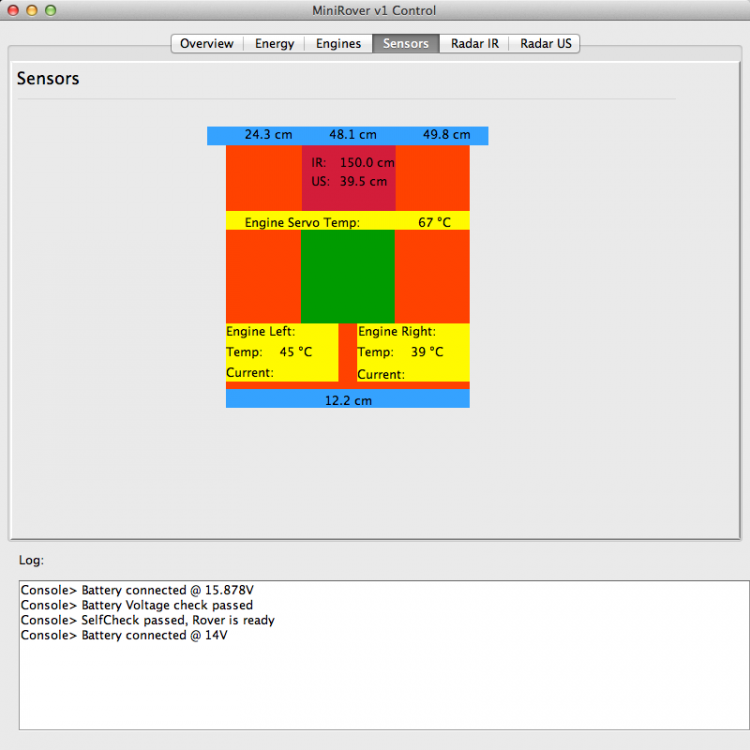This screenshot has width=750, height=750.
Task: Click the 48.1 cm front-center distance reading
Action: (352, 135)
